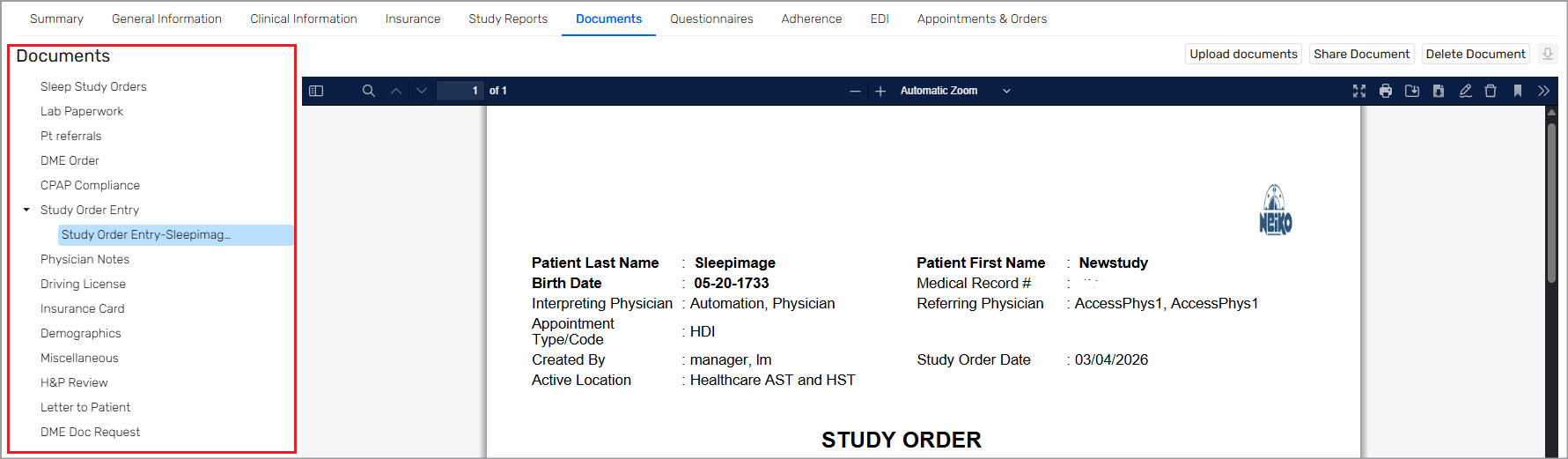Click the pencil draw annotation icon
This screenshot has height=459, width=1568.
tap(1465, 91)
